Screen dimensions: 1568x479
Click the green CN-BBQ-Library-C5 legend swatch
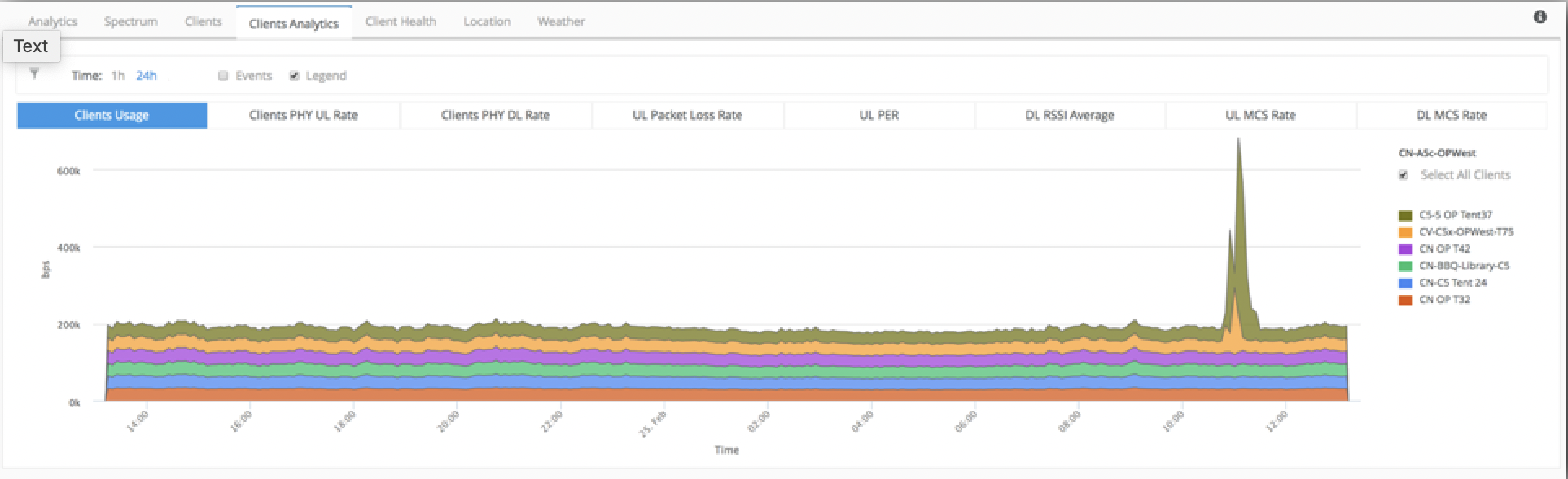point(1405,266)
